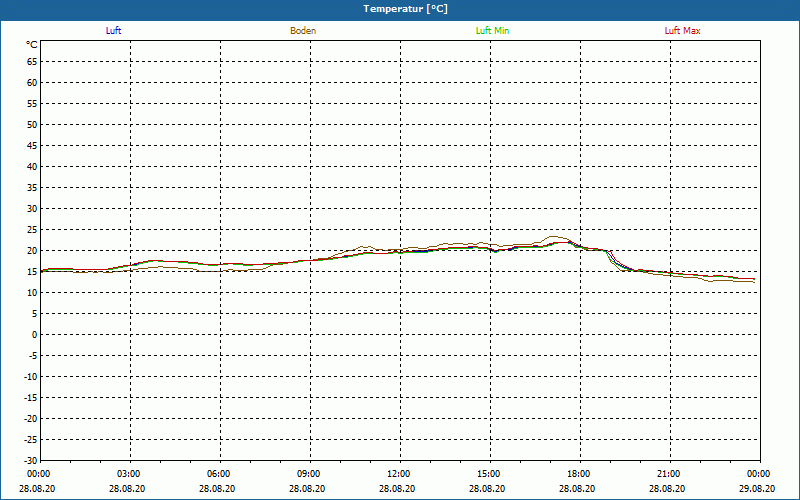Click the Temperatur [°C] title bar
This screenshot has width=800, height=500.
[400, 9]
